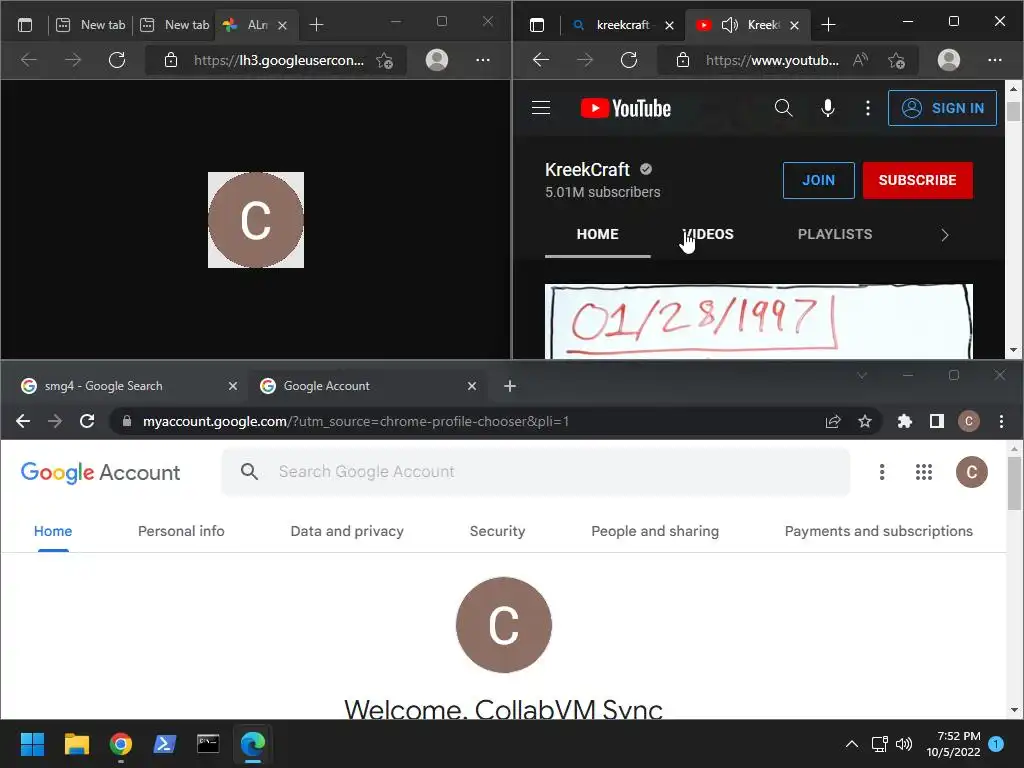Subscribe to KreekCraft channel

pos(917,180)
